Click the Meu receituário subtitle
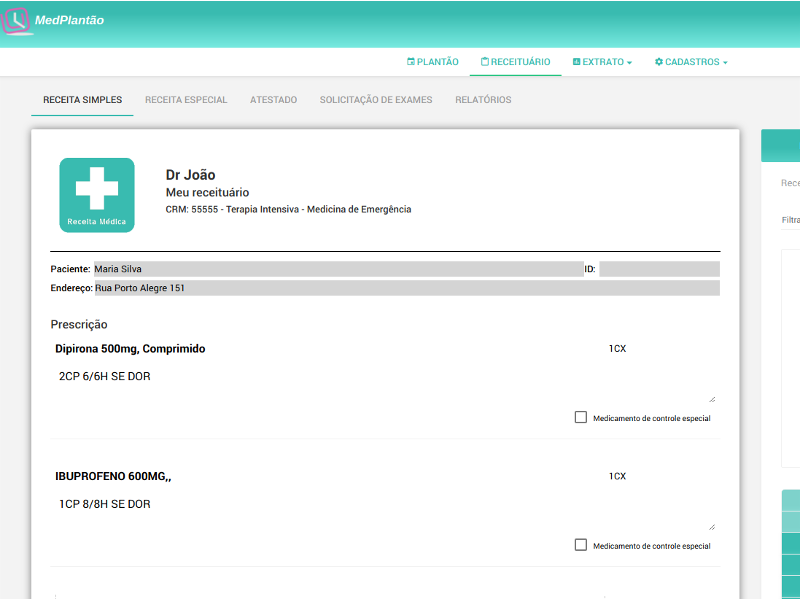The image size is (800, 600). (207, 192)
